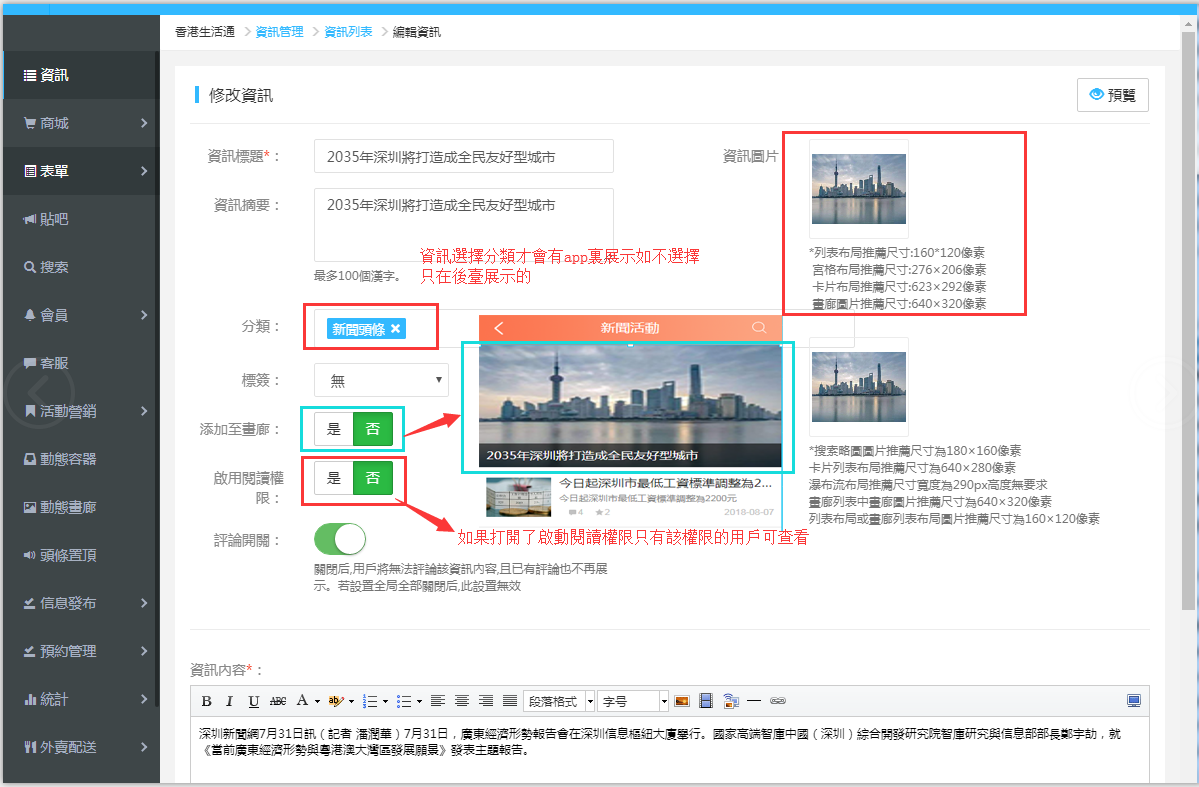
Task: Open the 動態容器 sidebar item
Action: pos(80,459)
